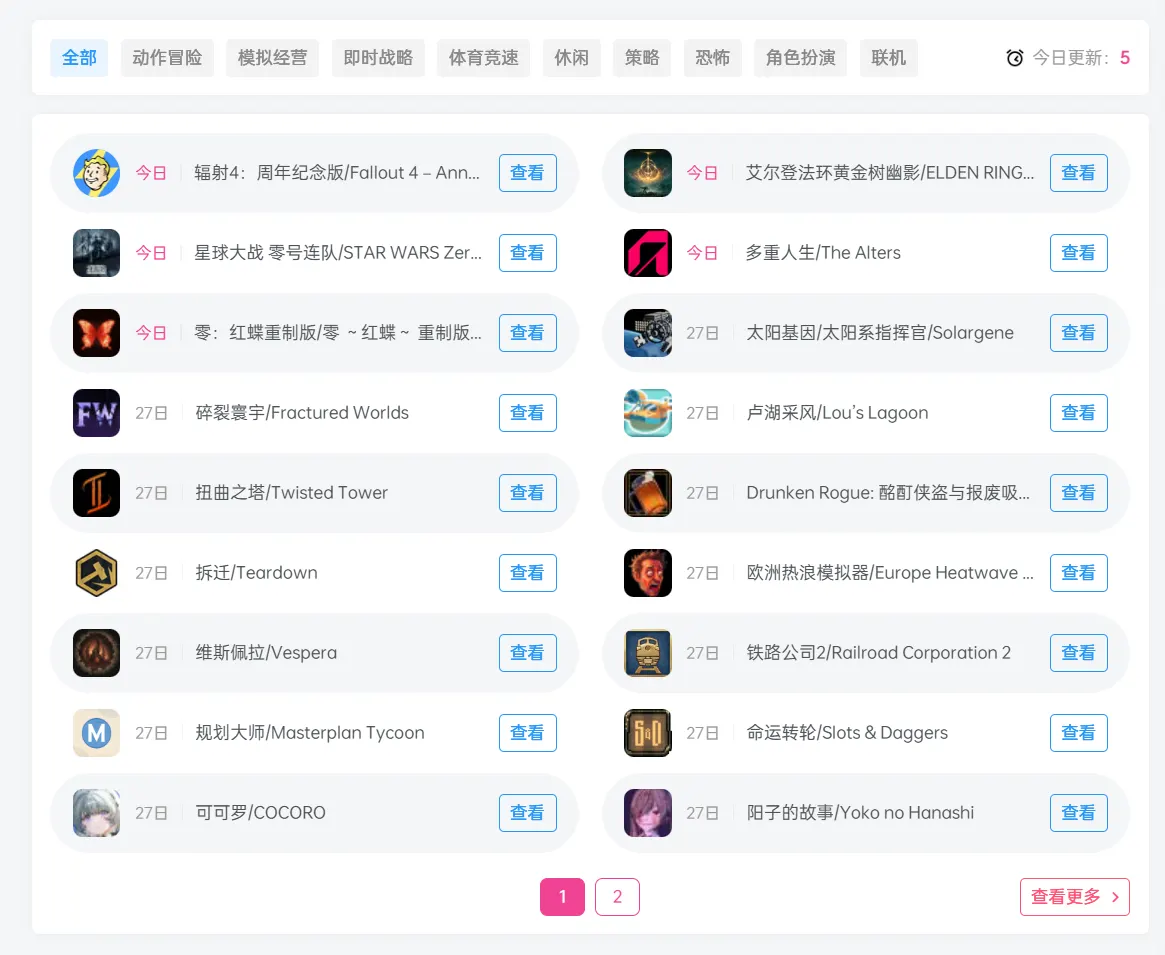1165x955 pixels.
Task: Click the 维斯佩拉/Vespera title text
Action: [266, 653]
